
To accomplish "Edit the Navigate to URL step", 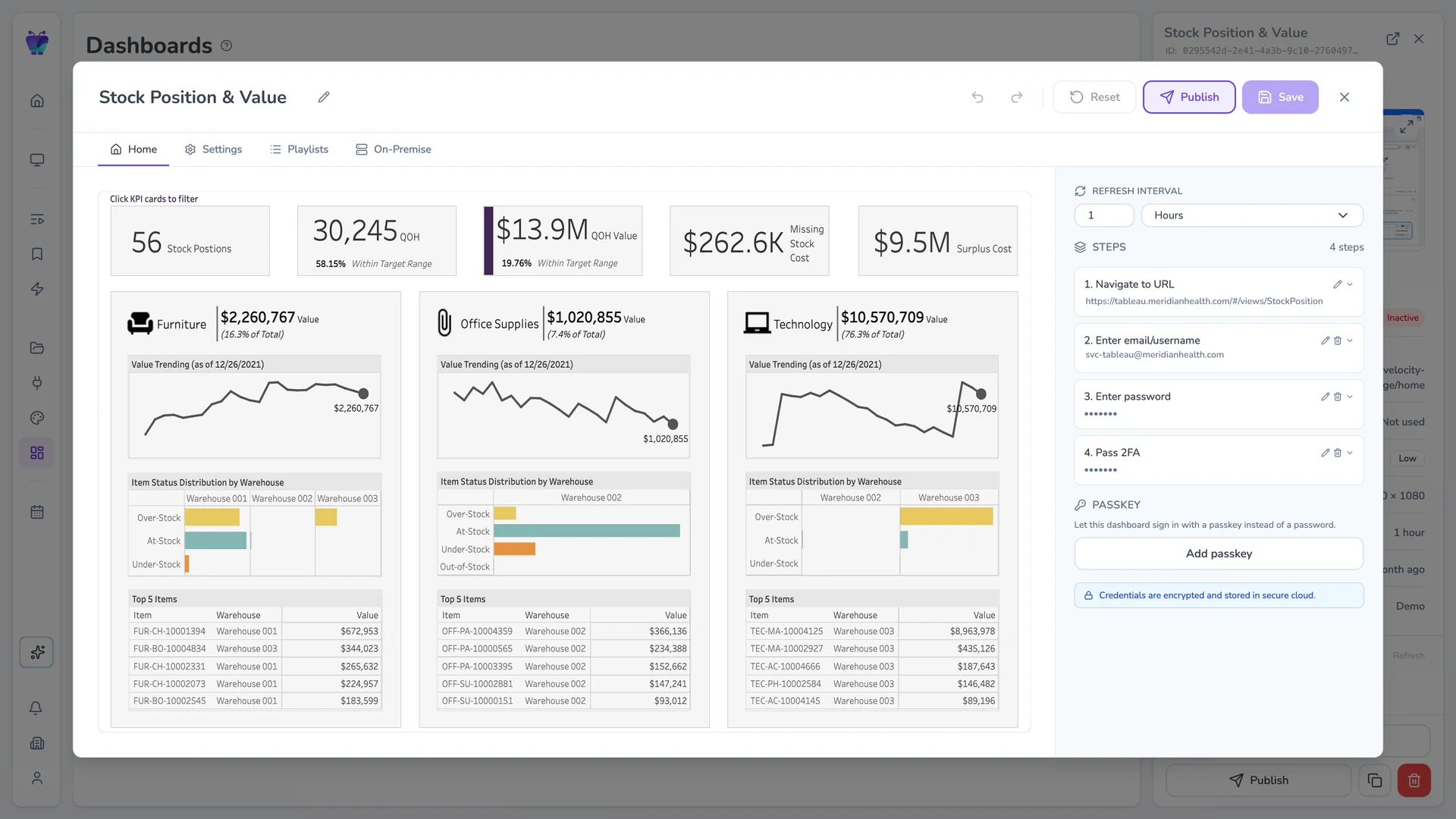I will coord(1338,284).
